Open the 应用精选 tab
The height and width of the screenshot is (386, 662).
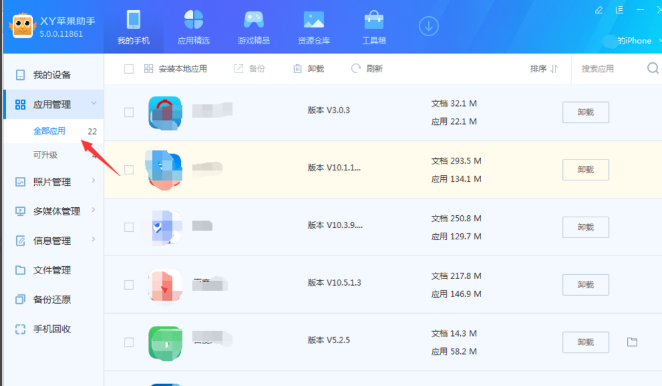(193, 27)
